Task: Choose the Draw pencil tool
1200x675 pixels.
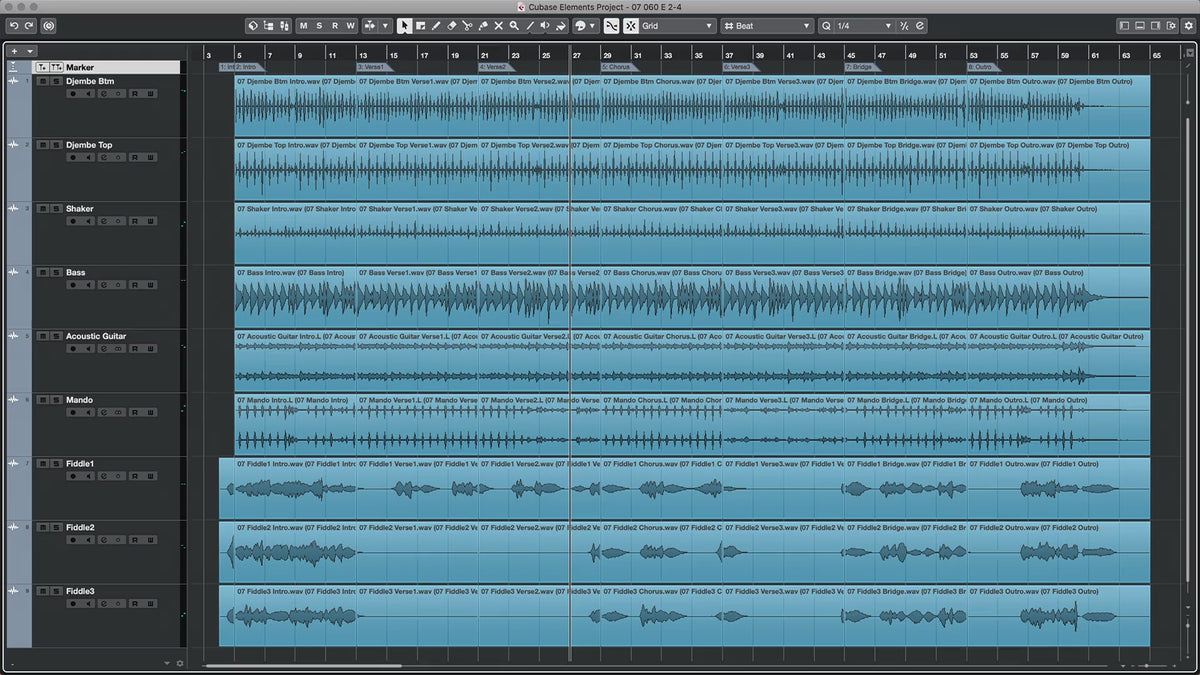Action: point(436,26)
